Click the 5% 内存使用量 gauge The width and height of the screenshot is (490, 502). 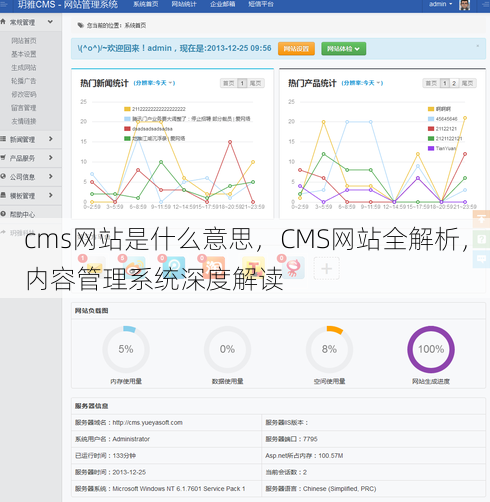point(126,349)
